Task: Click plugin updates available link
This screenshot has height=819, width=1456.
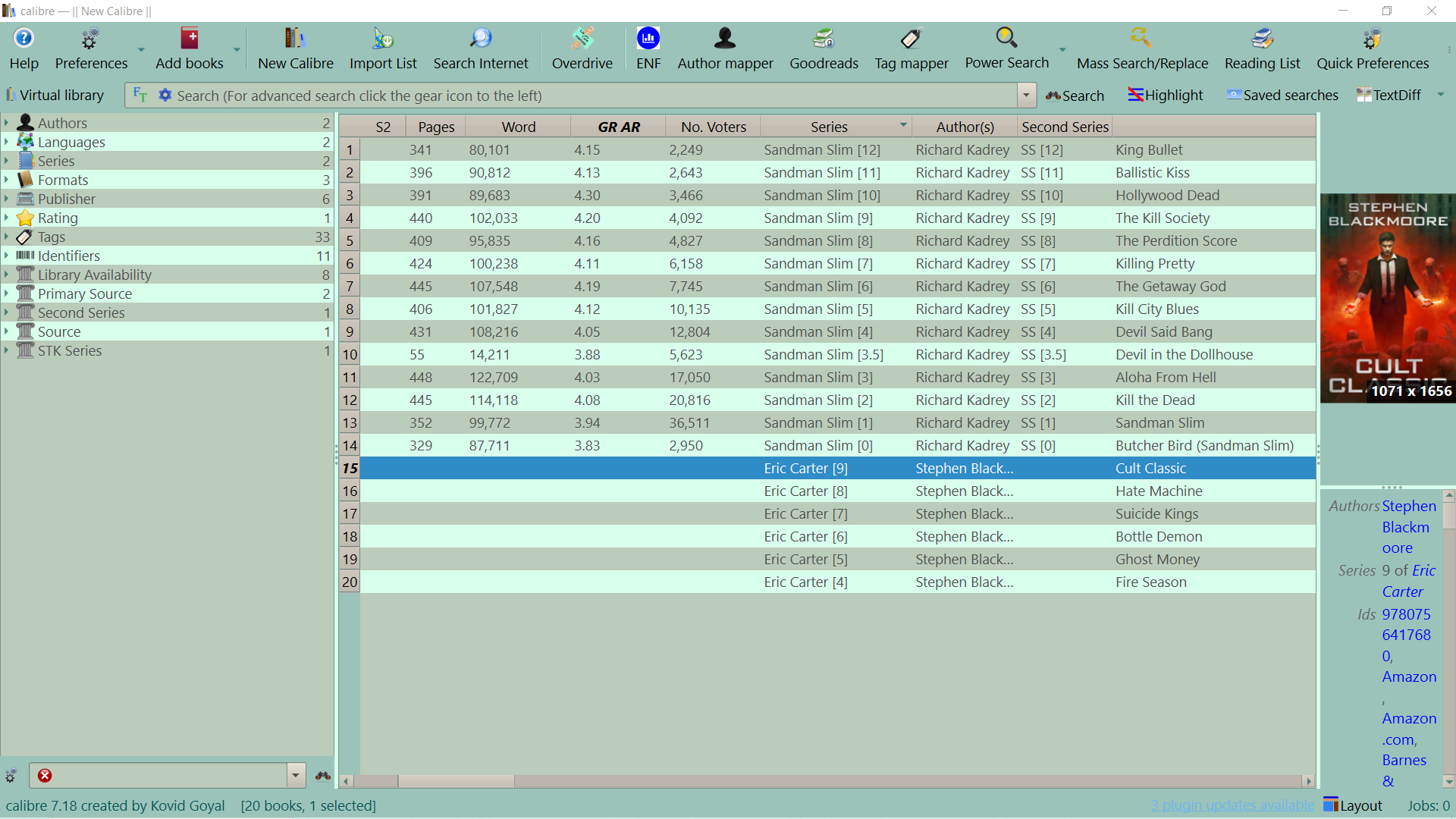Action: click(x=1232, y=805)
